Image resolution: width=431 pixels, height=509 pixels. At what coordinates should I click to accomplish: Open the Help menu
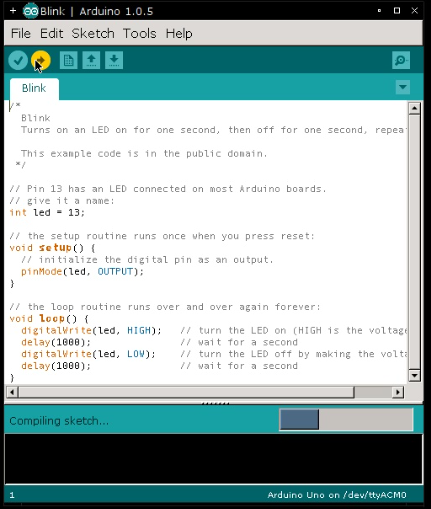[x=179, y=34]
